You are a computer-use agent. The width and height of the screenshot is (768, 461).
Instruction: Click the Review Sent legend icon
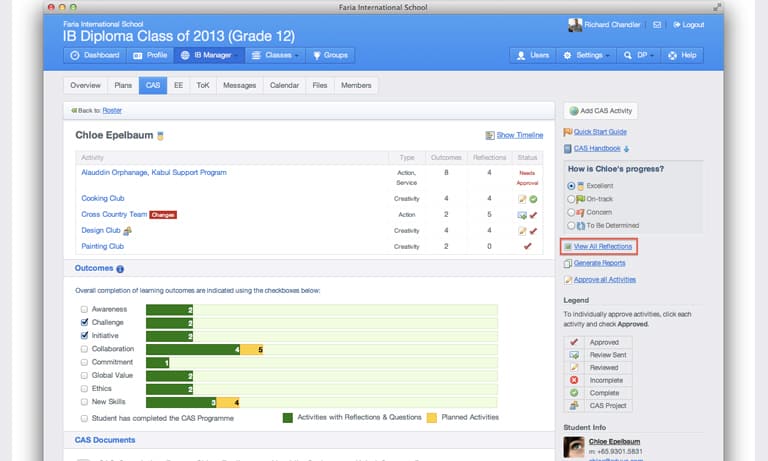(x=574, y=355)
